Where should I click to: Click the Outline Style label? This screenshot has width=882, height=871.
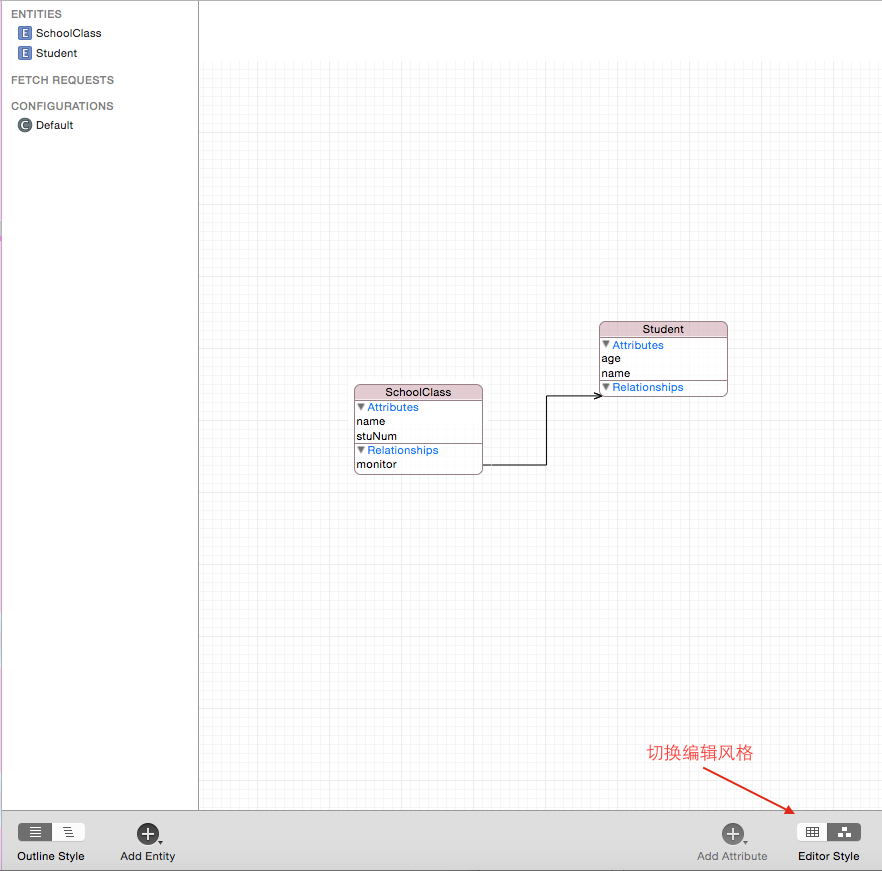click(x=51, y=856)
